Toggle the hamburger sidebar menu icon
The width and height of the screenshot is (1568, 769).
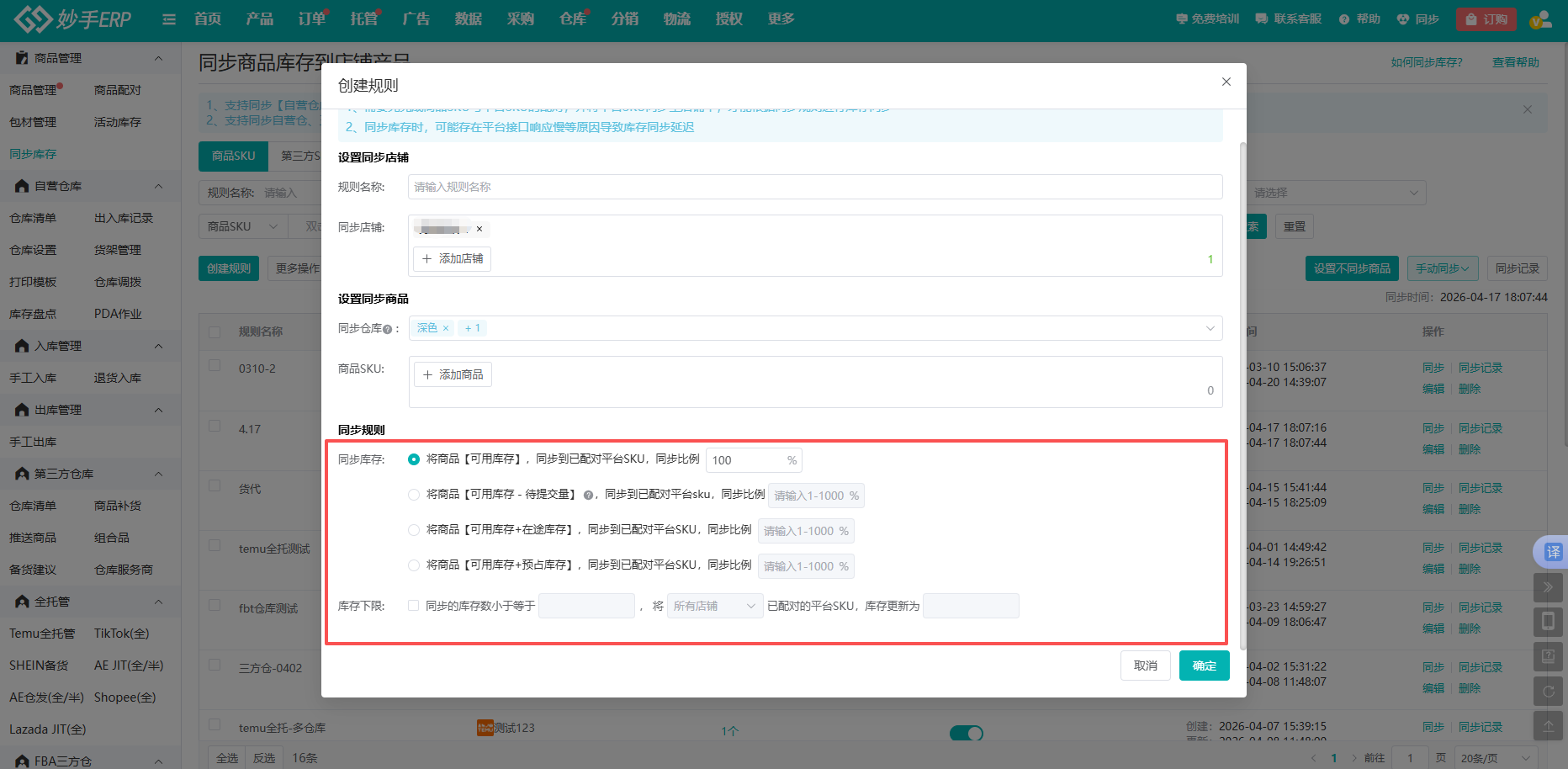pos(169,19)
